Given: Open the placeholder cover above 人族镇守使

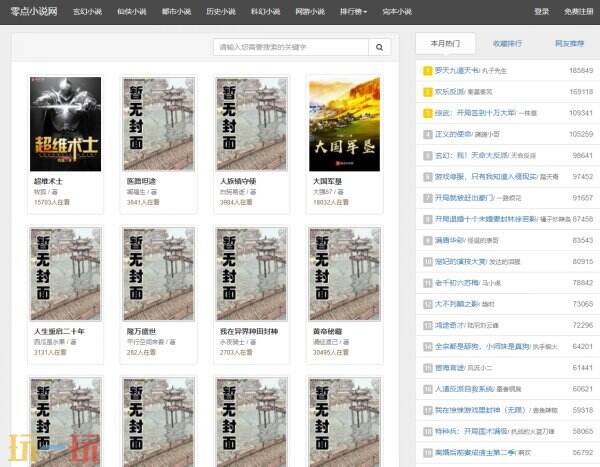Looking at the screenshot, I should click(251, 124).
